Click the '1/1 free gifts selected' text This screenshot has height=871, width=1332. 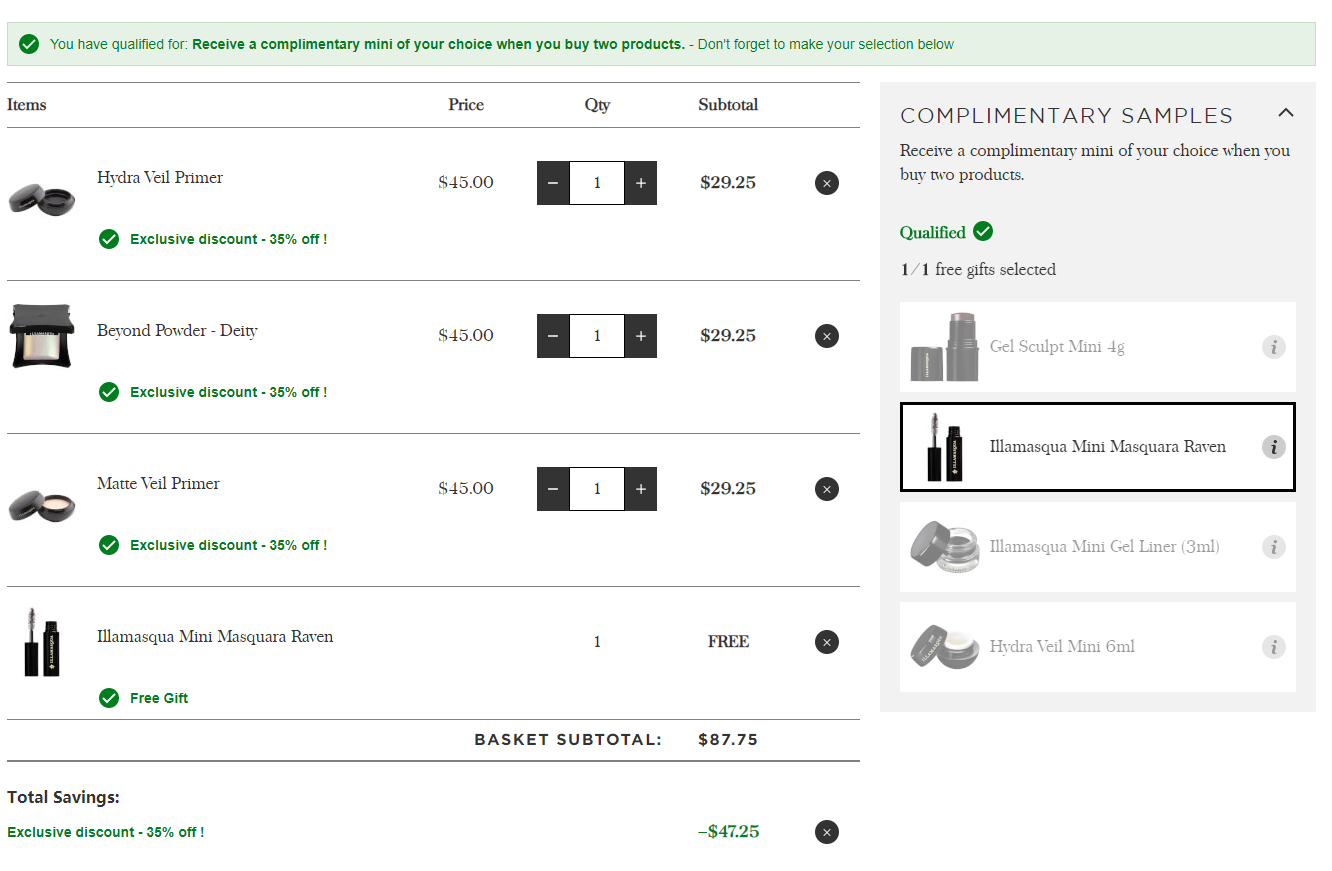978,270
